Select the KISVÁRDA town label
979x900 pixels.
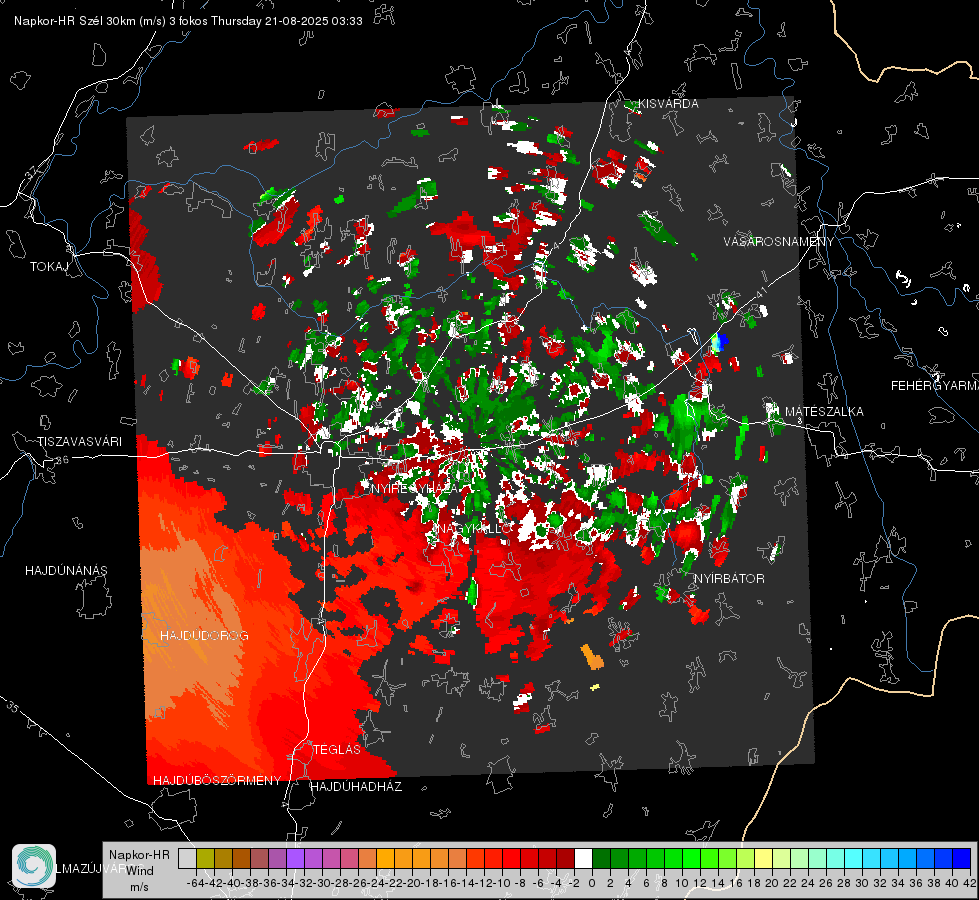pos(669,104)
